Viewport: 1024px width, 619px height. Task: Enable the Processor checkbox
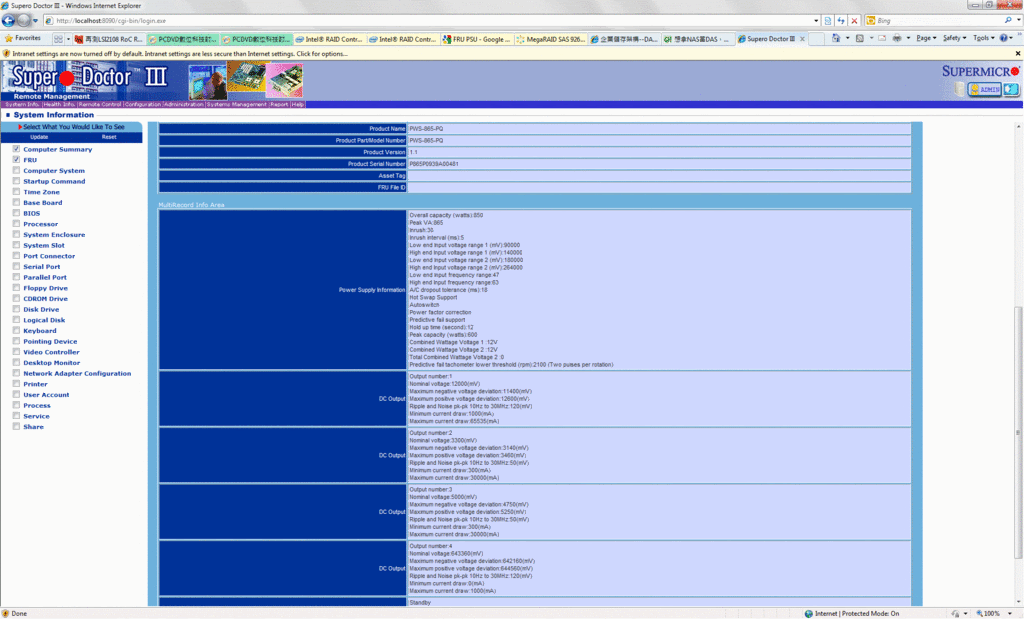click(x=16, y=224)
